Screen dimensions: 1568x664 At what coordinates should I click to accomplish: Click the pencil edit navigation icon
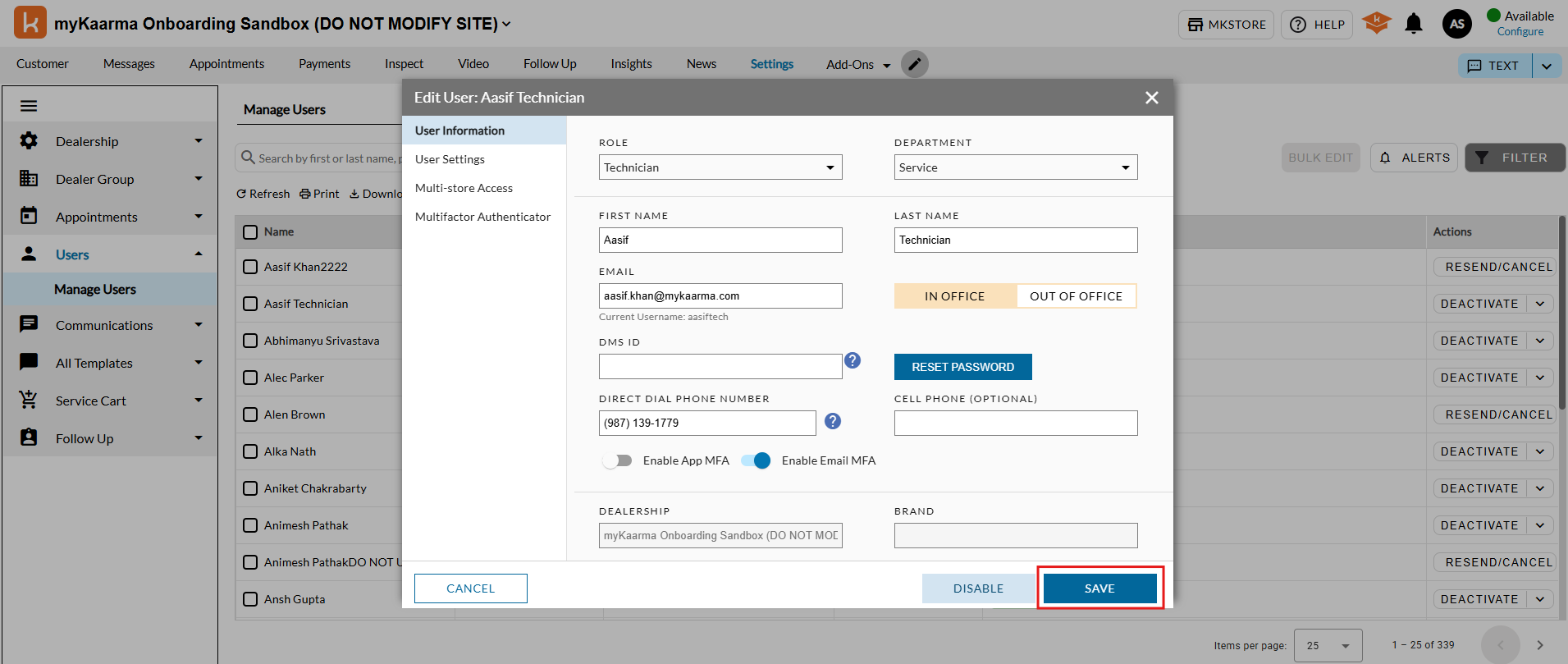point(915,64)
